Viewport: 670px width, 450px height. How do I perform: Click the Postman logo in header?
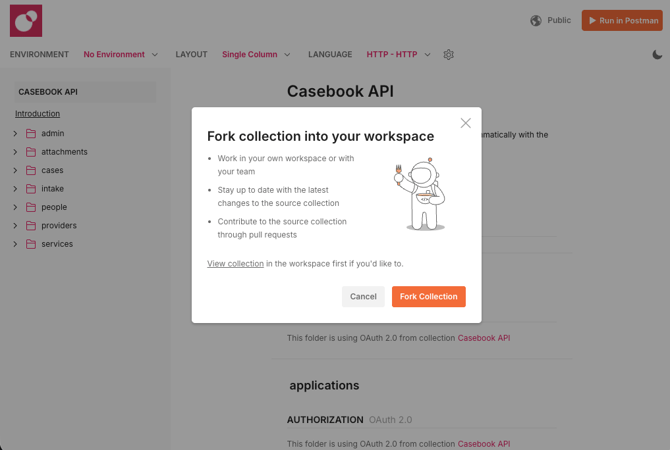(x=26, y=20)
